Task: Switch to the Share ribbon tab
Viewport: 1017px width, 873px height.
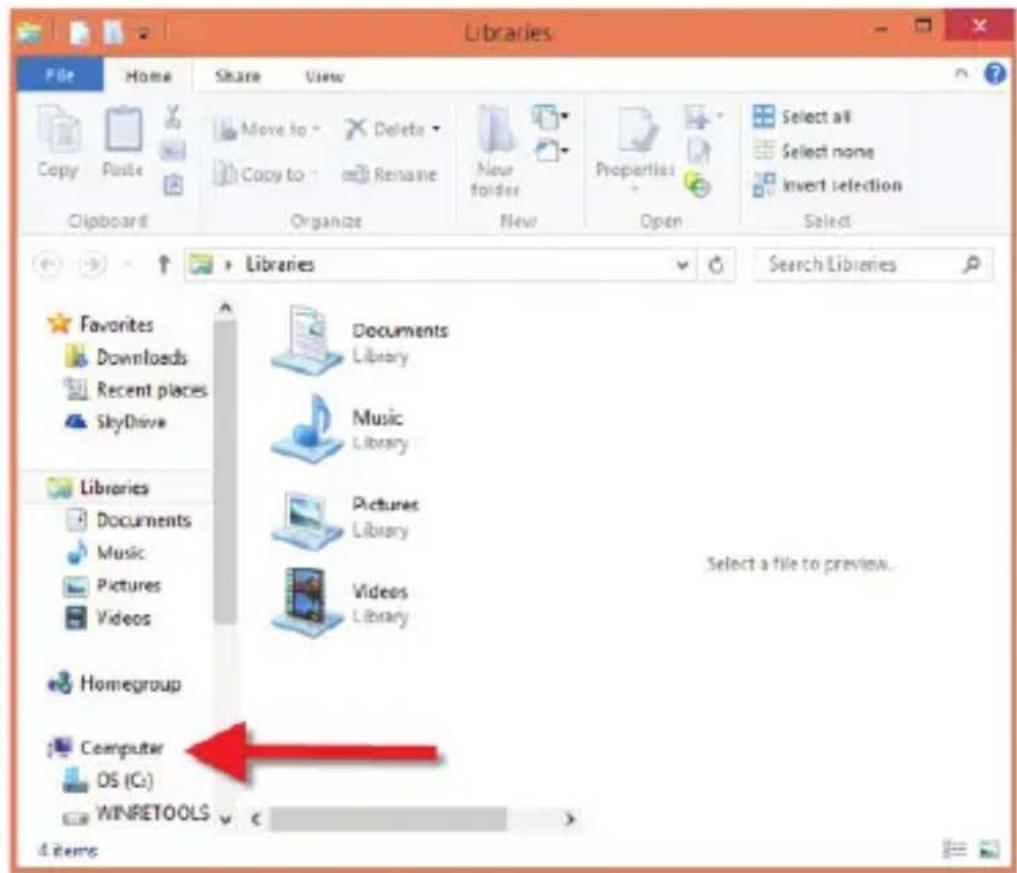Action: coord(238,76)
